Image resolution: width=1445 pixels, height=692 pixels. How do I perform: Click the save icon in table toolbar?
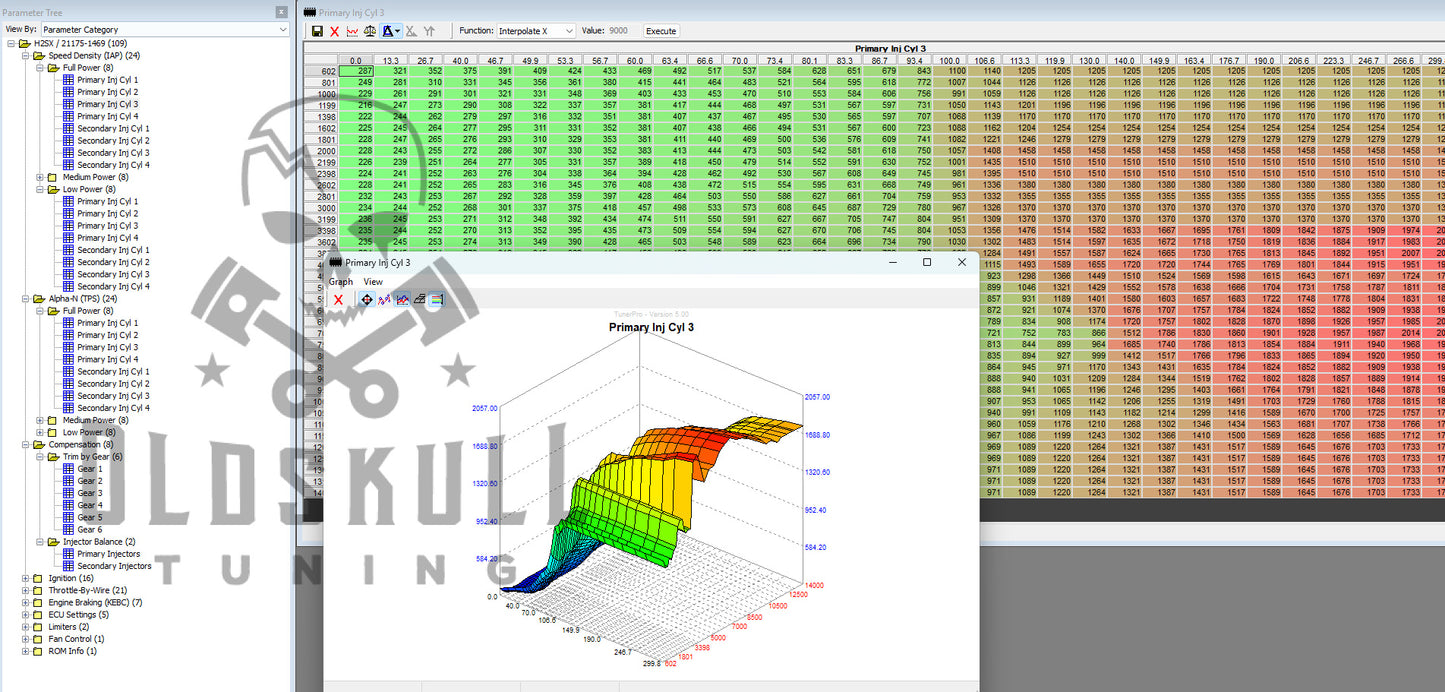click(x=317, y=32)
